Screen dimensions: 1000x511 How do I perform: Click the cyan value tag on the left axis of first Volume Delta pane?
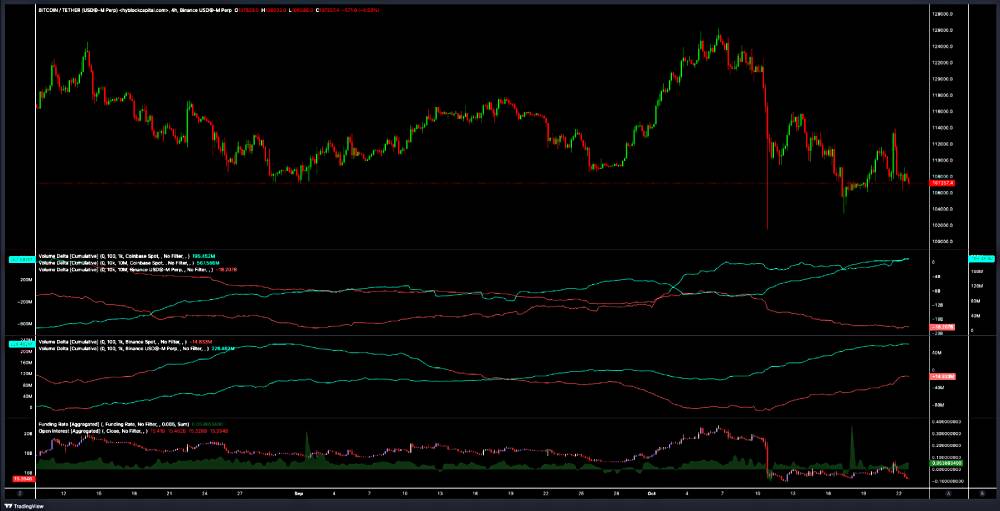(x=19, y=260)
